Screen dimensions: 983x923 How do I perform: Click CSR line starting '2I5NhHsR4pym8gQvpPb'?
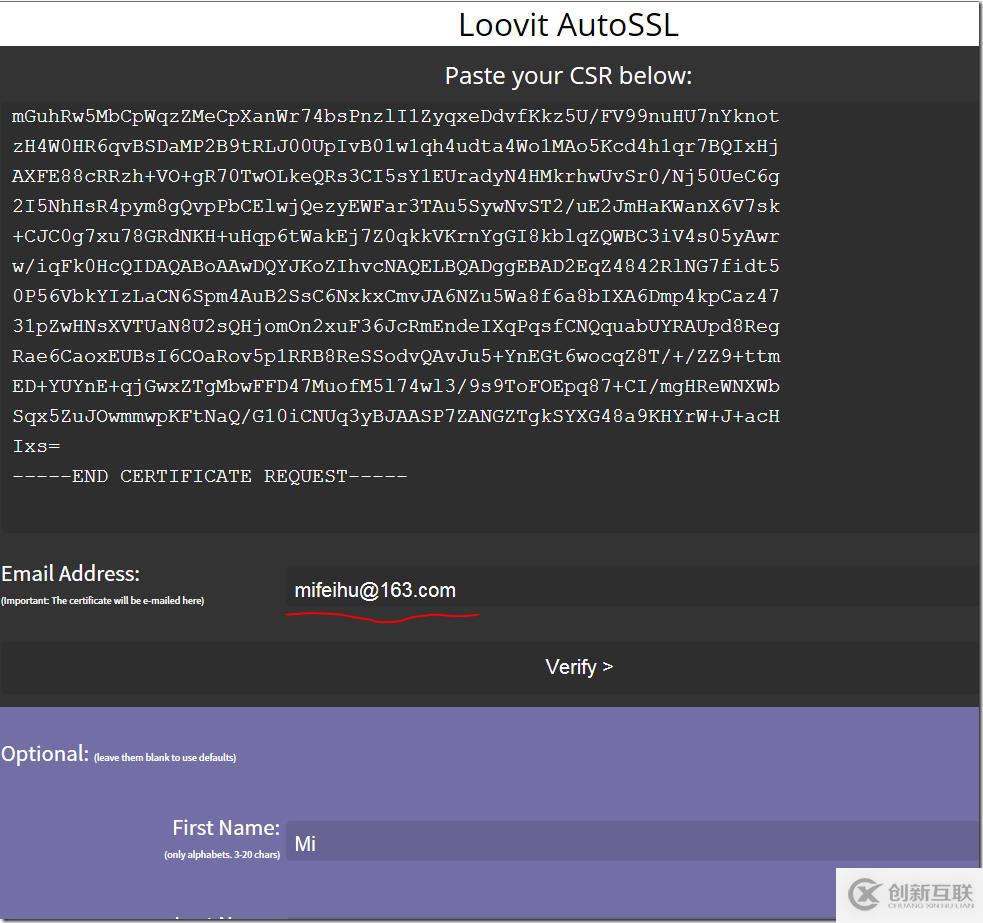pyautogui.click(x=396, y=206)
